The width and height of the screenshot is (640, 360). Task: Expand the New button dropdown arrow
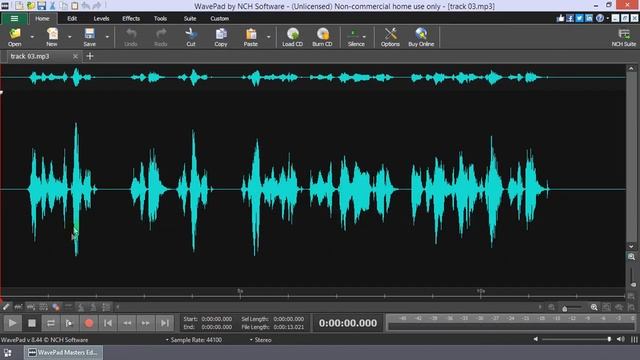point(69,37)
